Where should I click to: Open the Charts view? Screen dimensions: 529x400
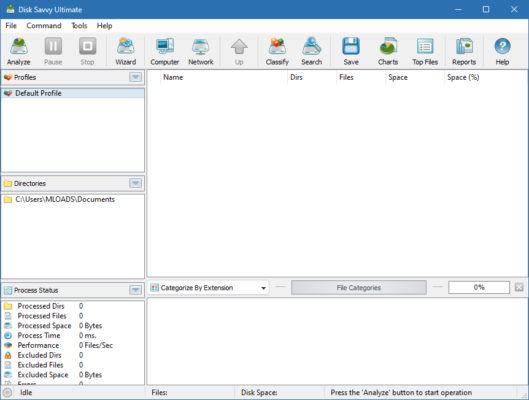(x=388, y=51)
